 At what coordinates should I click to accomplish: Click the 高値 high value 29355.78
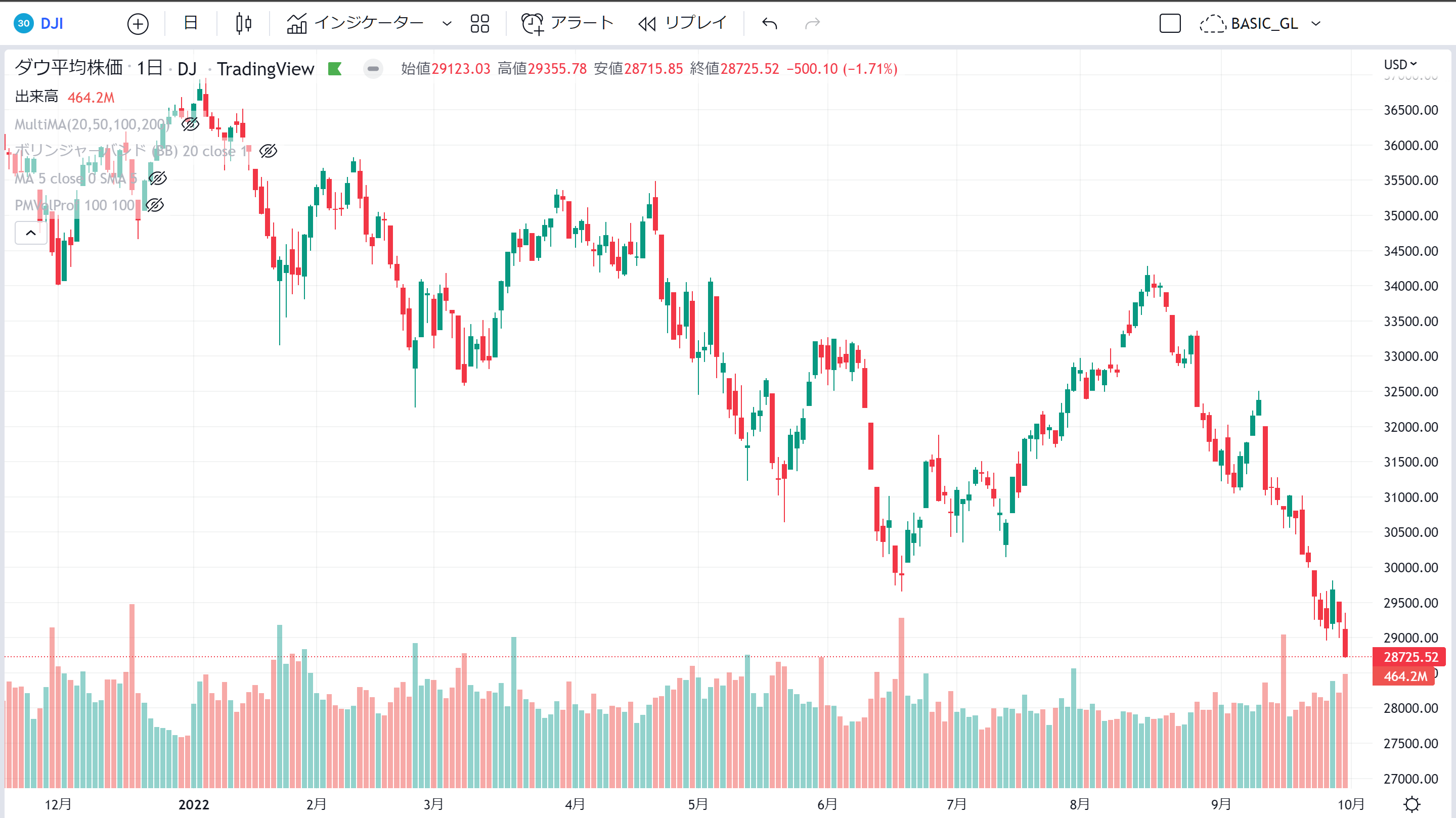pos(557,69)
